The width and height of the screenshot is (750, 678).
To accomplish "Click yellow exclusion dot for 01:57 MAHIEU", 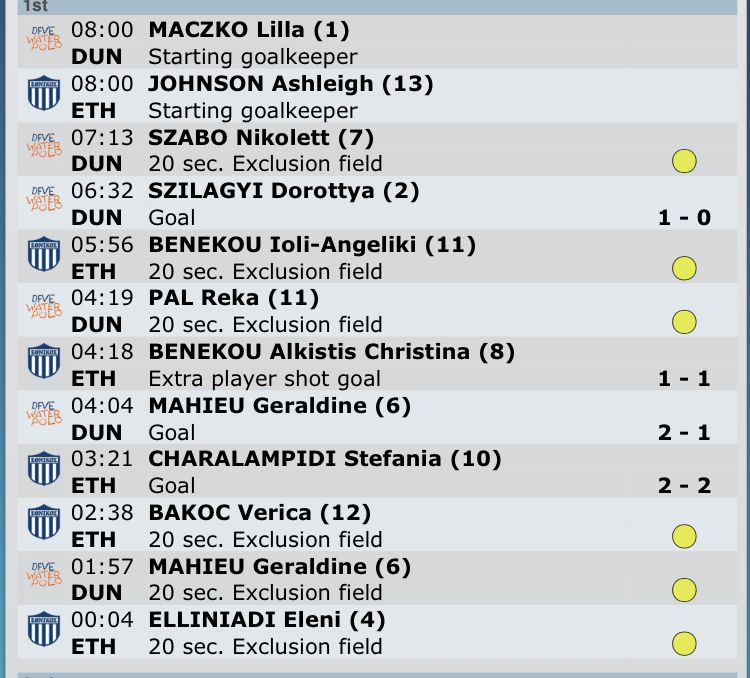I will pyautogui.click(x=684, y=590).
